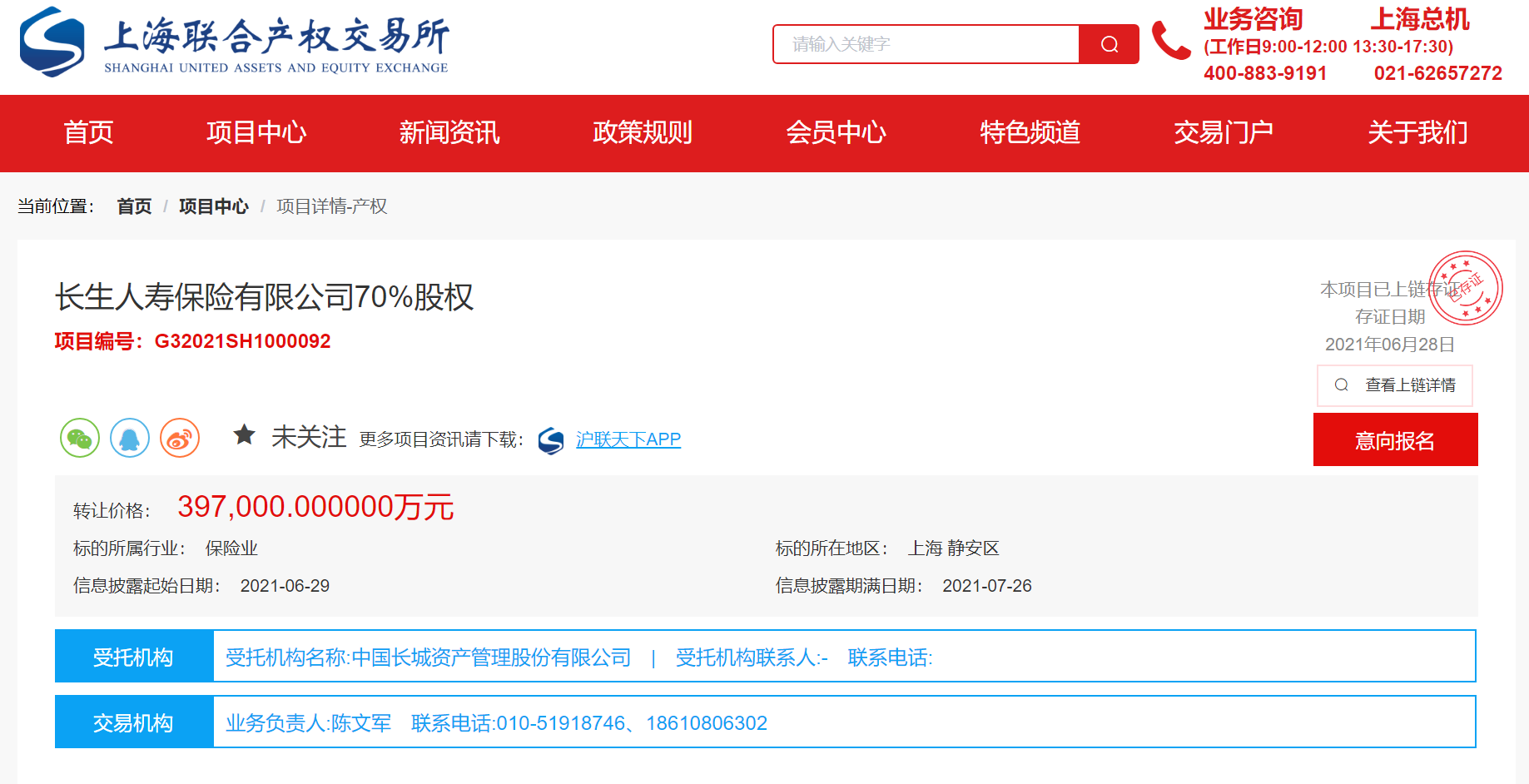
Task: Open the 首页 navigation menu item
Action: (88, 132)
